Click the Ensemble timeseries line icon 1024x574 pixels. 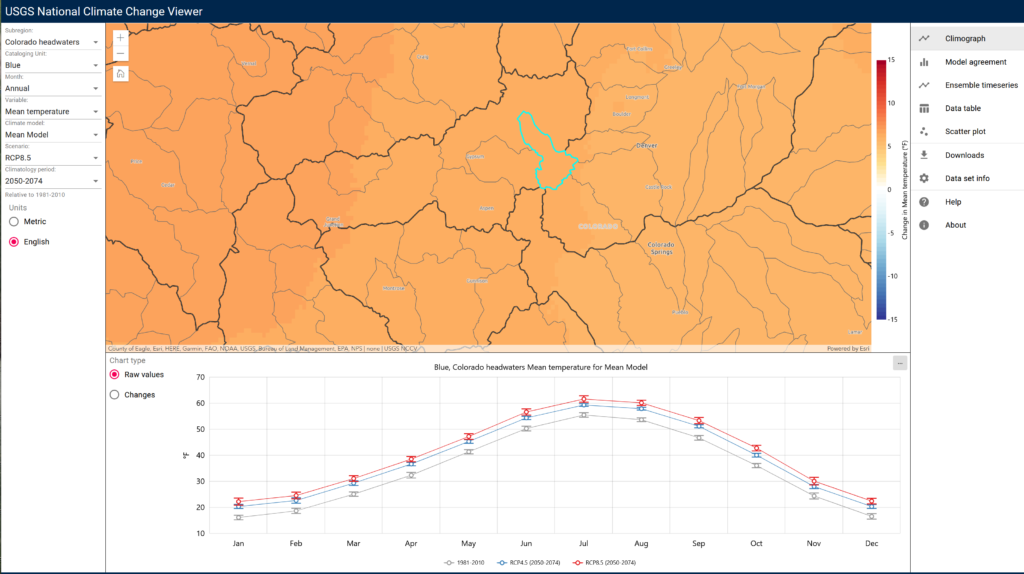[x=924, y=85]
